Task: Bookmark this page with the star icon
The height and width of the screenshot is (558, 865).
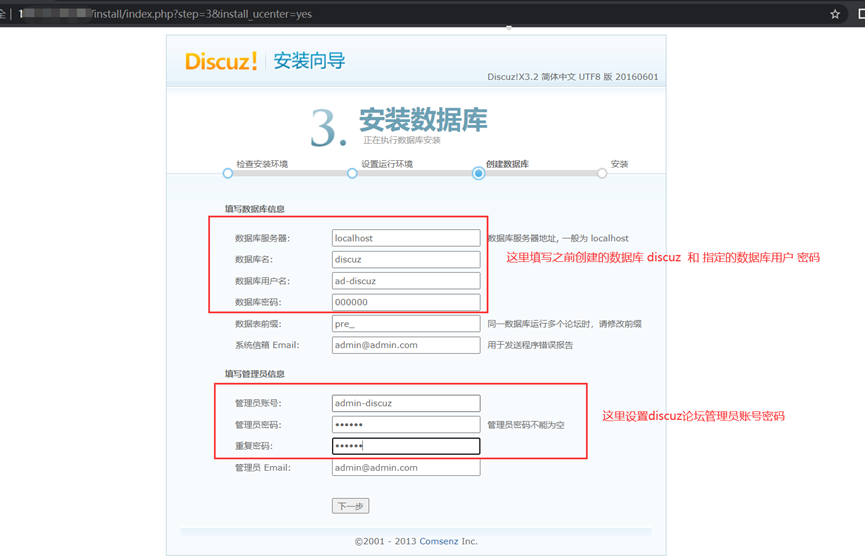Action: point(835,14)
